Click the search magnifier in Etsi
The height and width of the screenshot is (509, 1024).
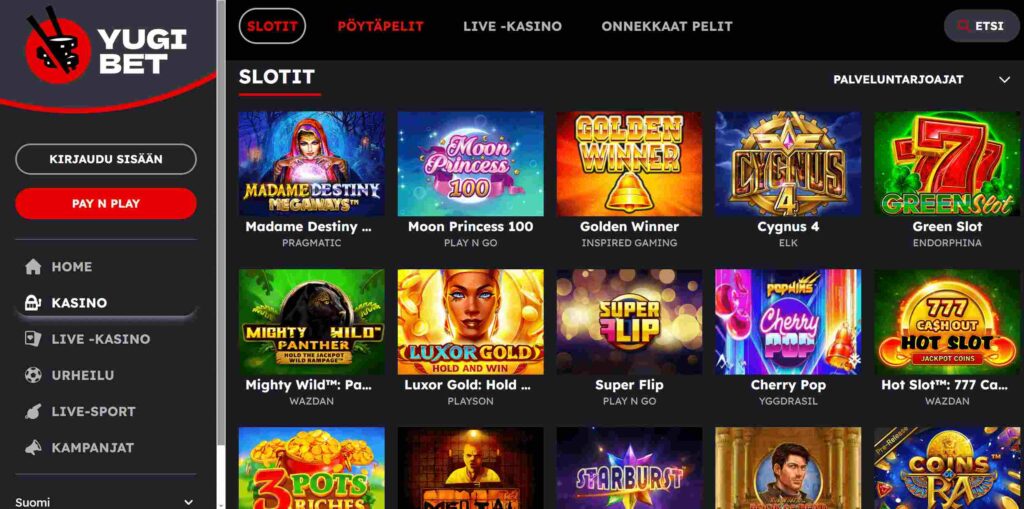(x=963, y=26)
